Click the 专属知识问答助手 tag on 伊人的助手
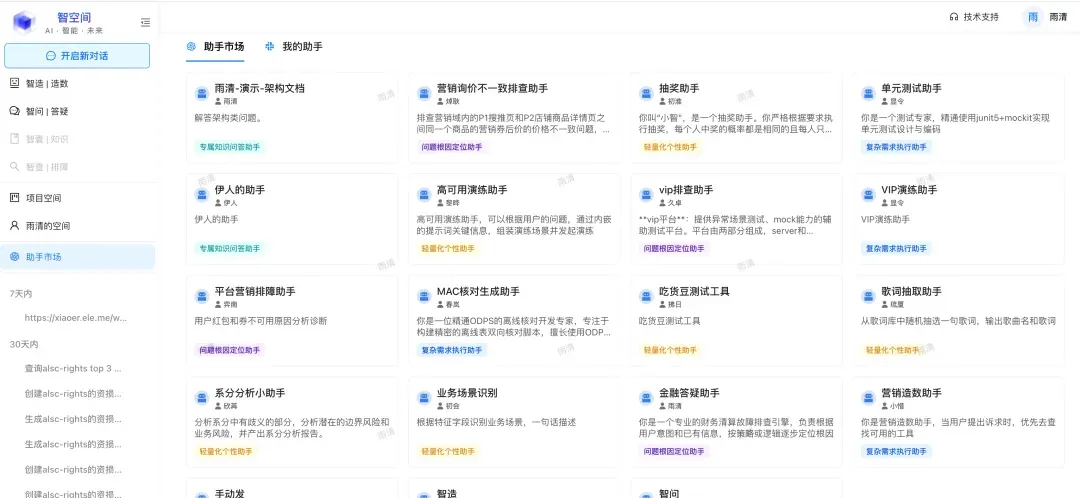The height and width of the screenshot is (498, 1080). tap(228, 248)
